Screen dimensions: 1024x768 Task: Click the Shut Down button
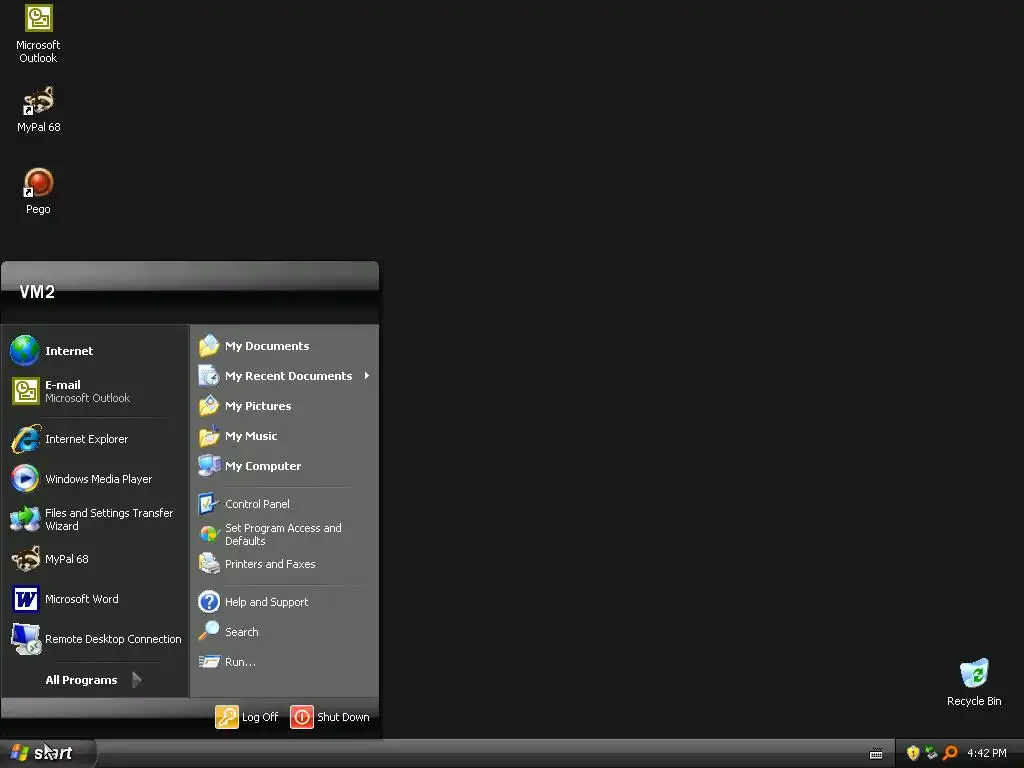[x=330, y=716]
